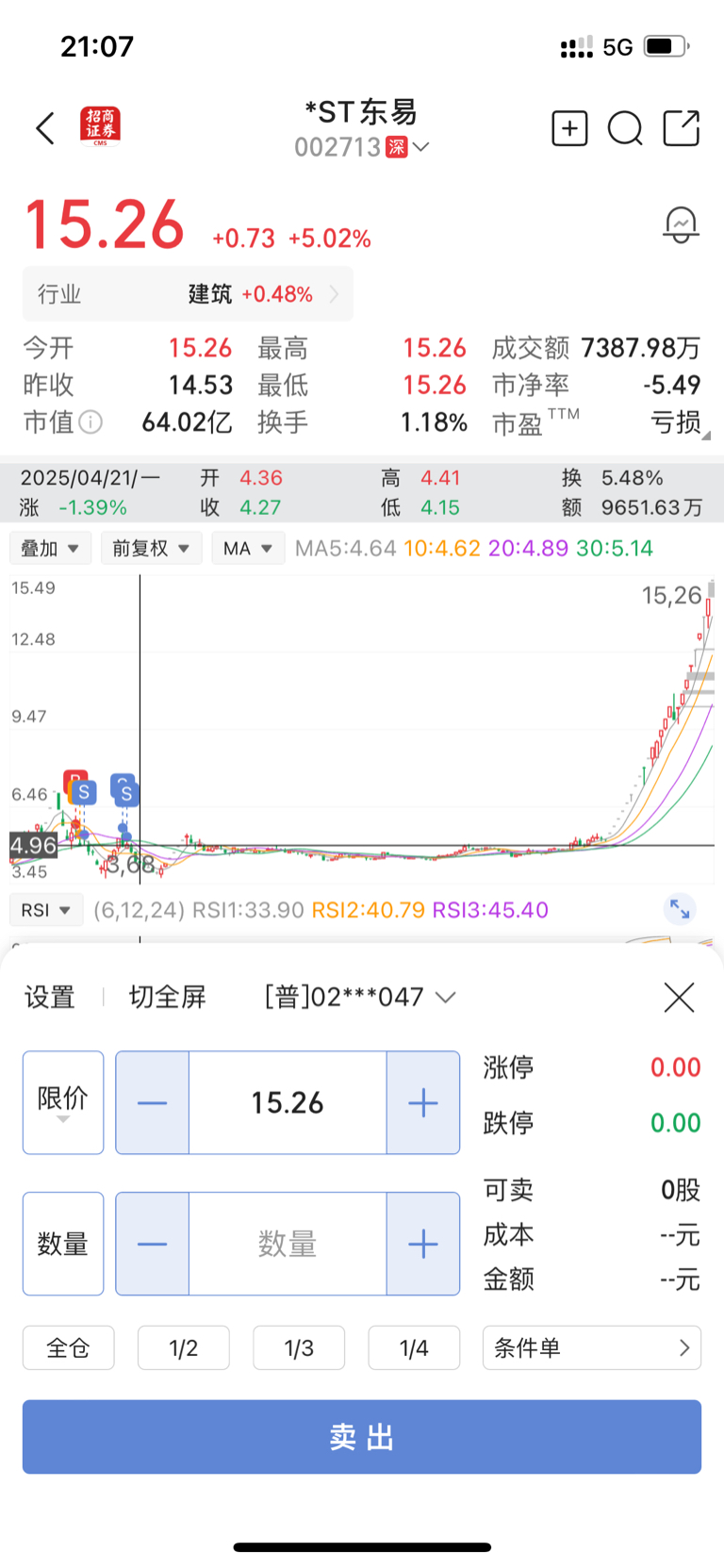Image resolution: width=724 pixels, height=1568 pixels.
Task: Increase price with plus button
Action: coord(423,1102)
